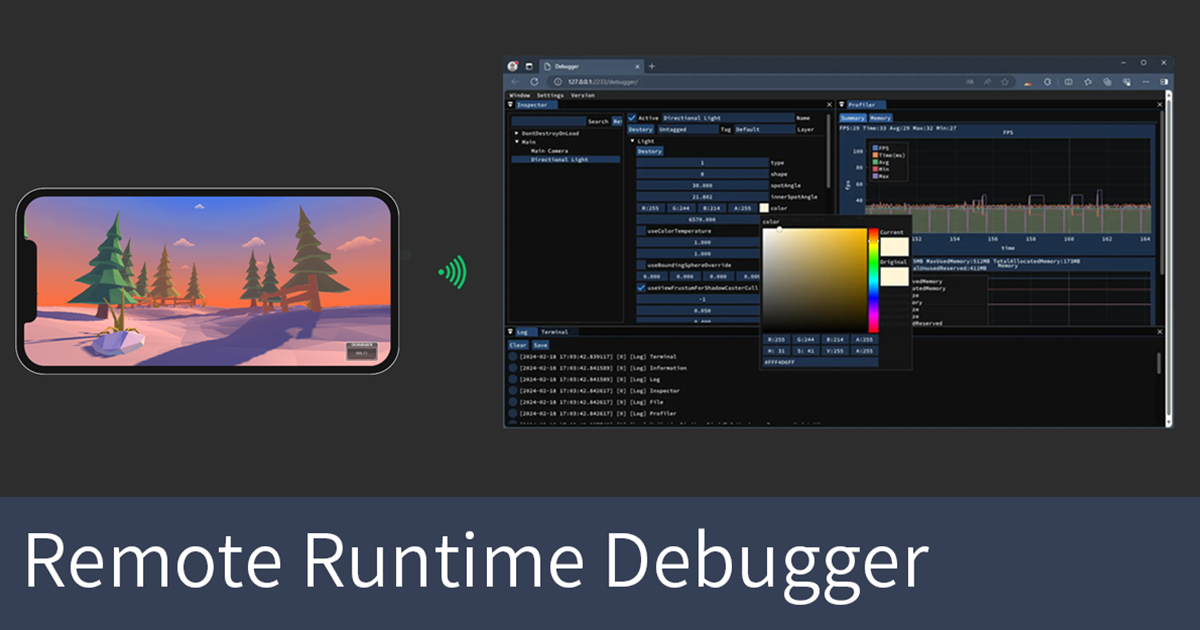Collapse the Light component section

tap(632, 141)
